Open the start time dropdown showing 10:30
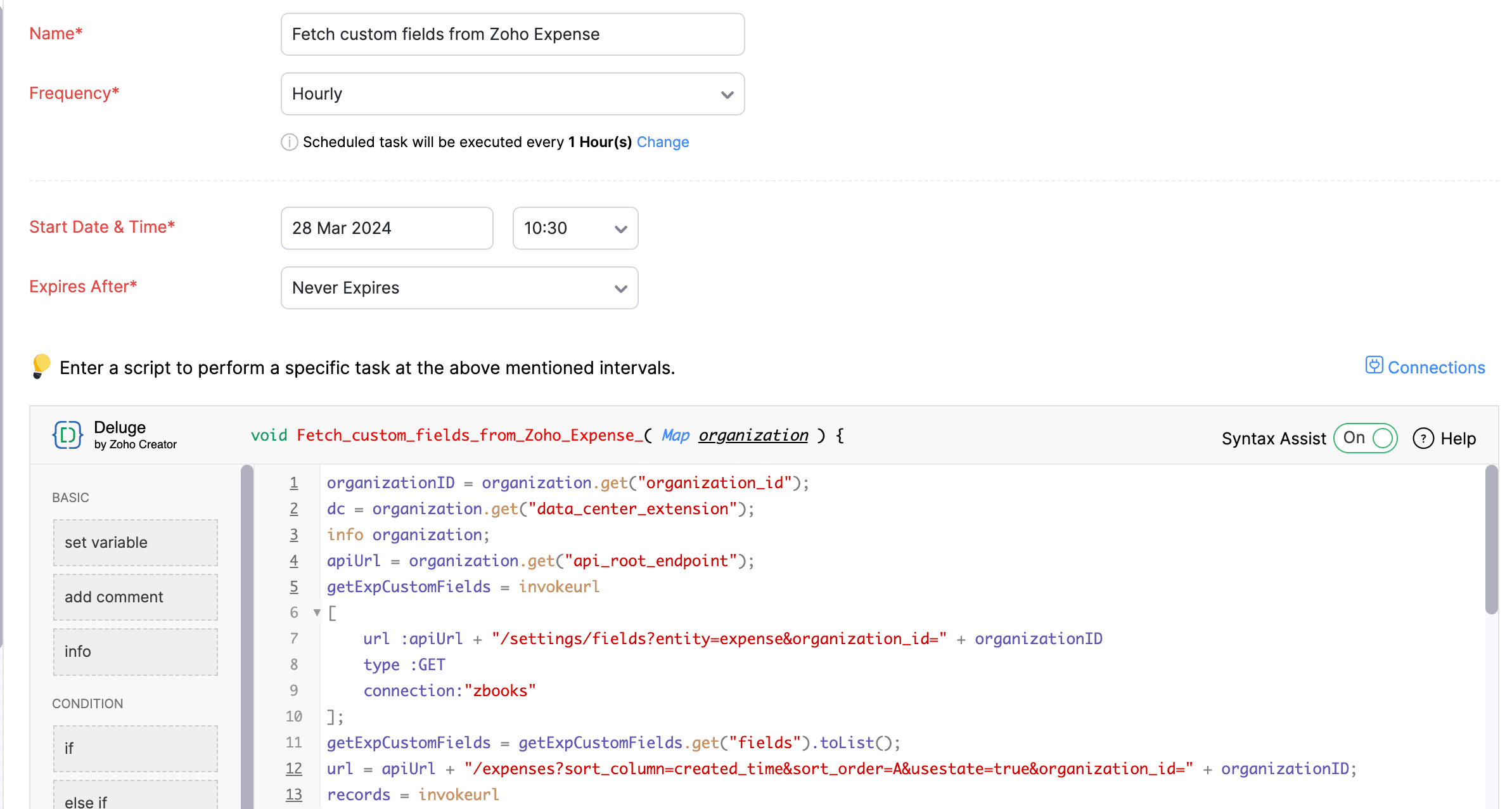This screenshot has width=1512, height=809. coord(575,228)
